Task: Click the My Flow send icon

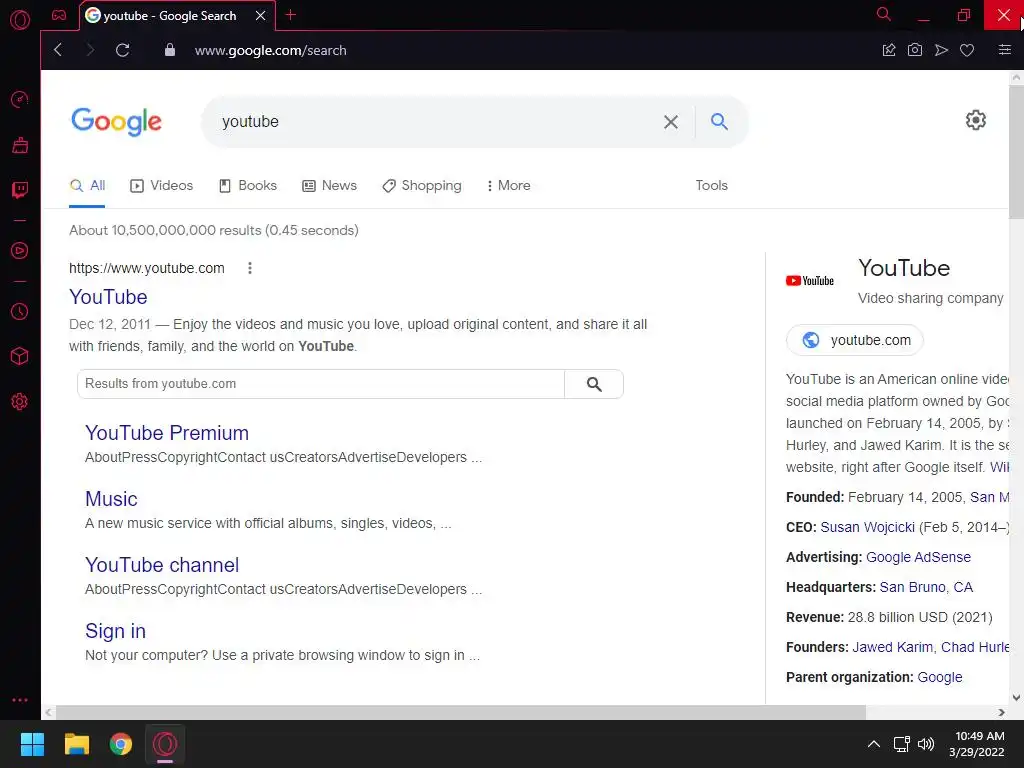Action: click(x=941, y=50)
